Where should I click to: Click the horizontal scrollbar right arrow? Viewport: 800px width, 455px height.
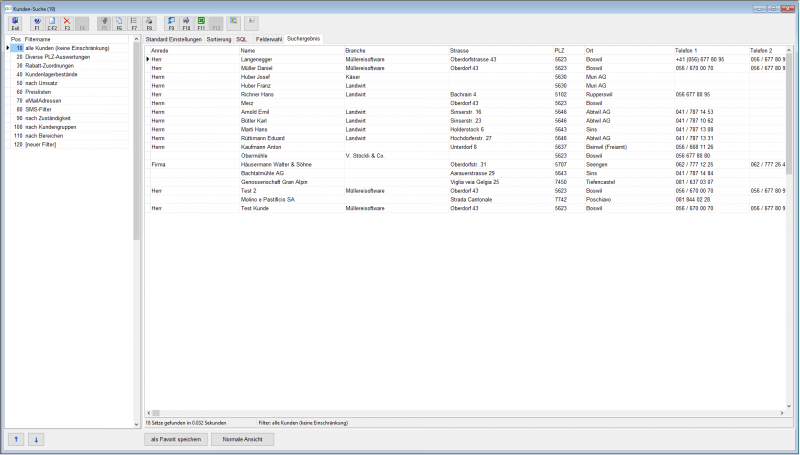point(782,413)
